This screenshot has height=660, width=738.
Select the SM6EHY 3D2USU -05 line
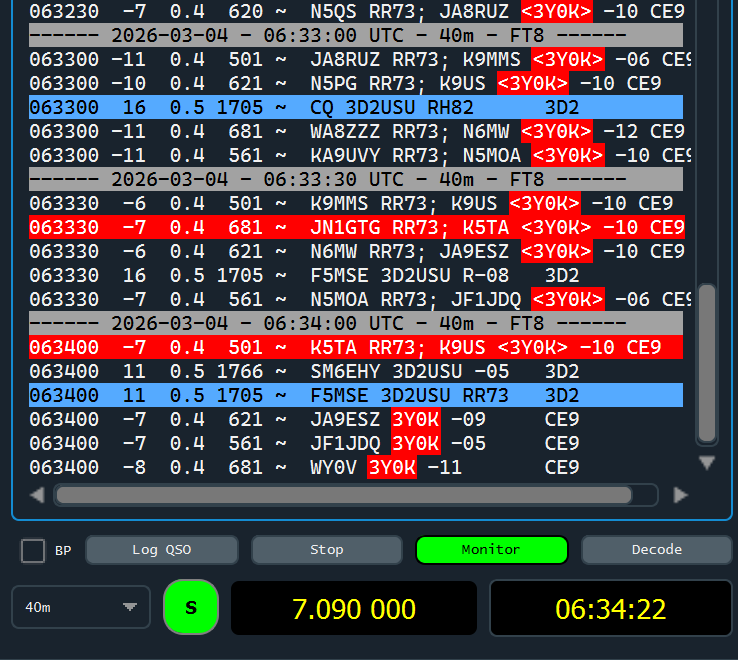[356, 371]
